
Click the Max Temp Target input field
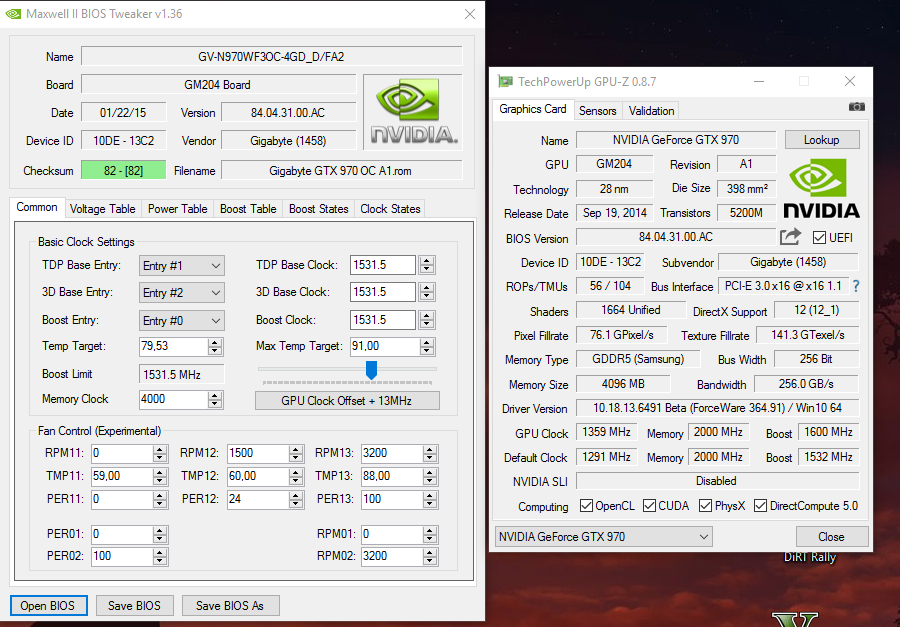(x=383, y=346)
